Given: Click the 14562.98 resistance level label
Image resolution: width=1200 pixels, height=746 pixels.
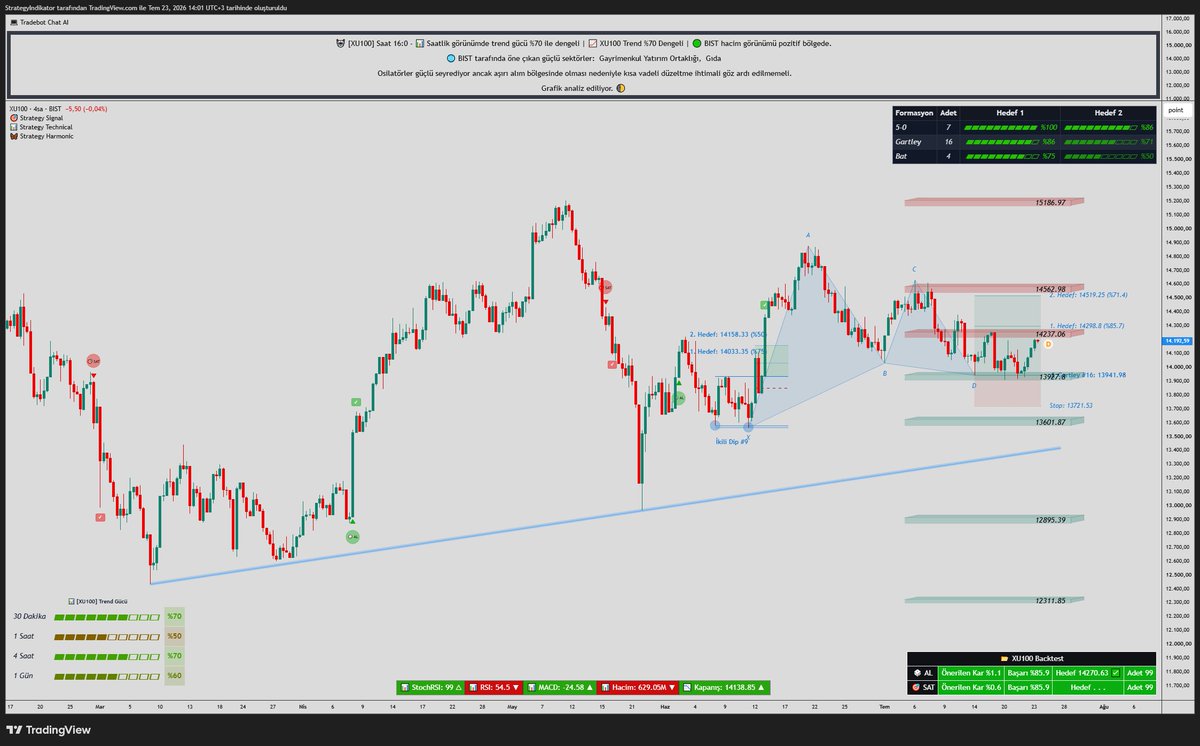Looking at the screenshot, I should (x=1050, y=288).
